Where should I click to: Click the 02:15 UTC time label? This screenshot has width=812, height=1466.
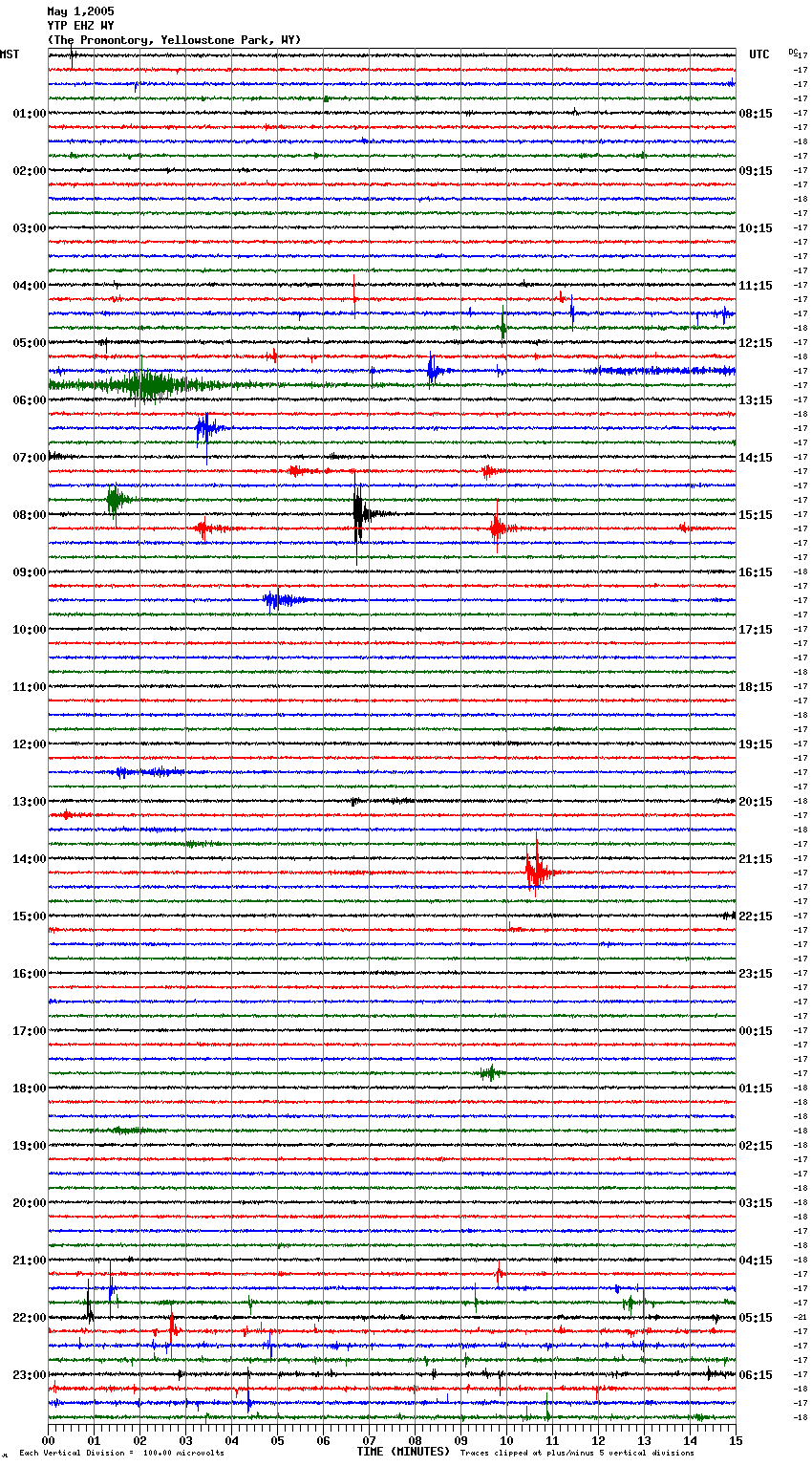(756, 1146)
